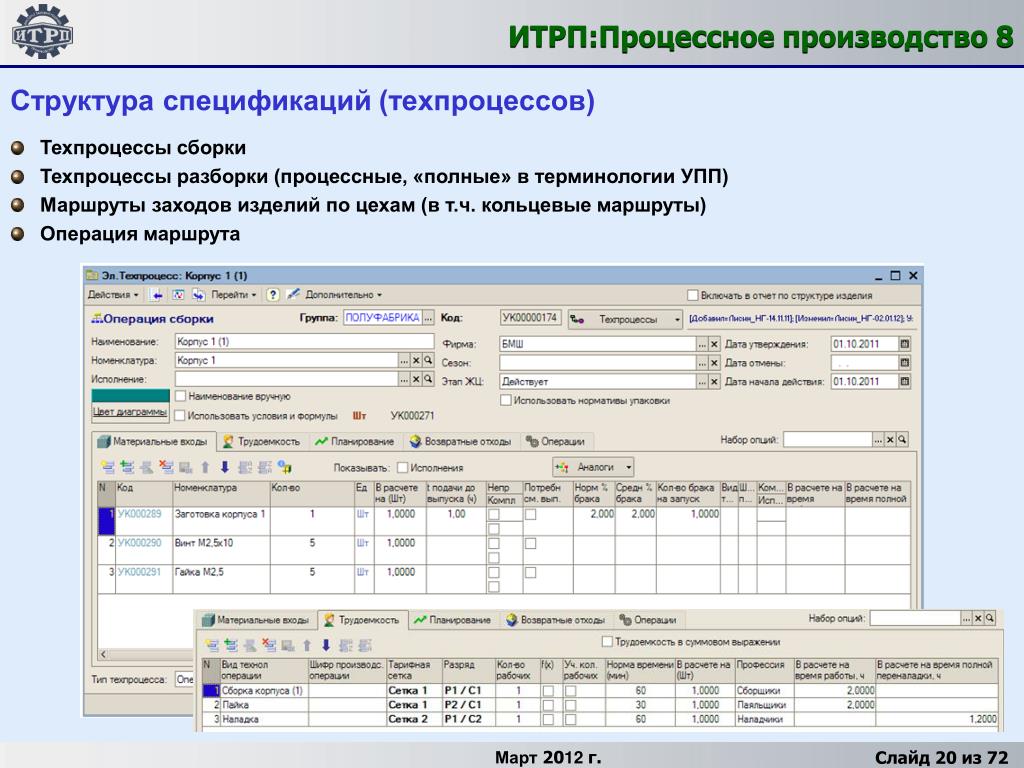Open calendar for Дата отмены
The height and width of the screenshot is (768, 1024).
(x=904, y=363)
